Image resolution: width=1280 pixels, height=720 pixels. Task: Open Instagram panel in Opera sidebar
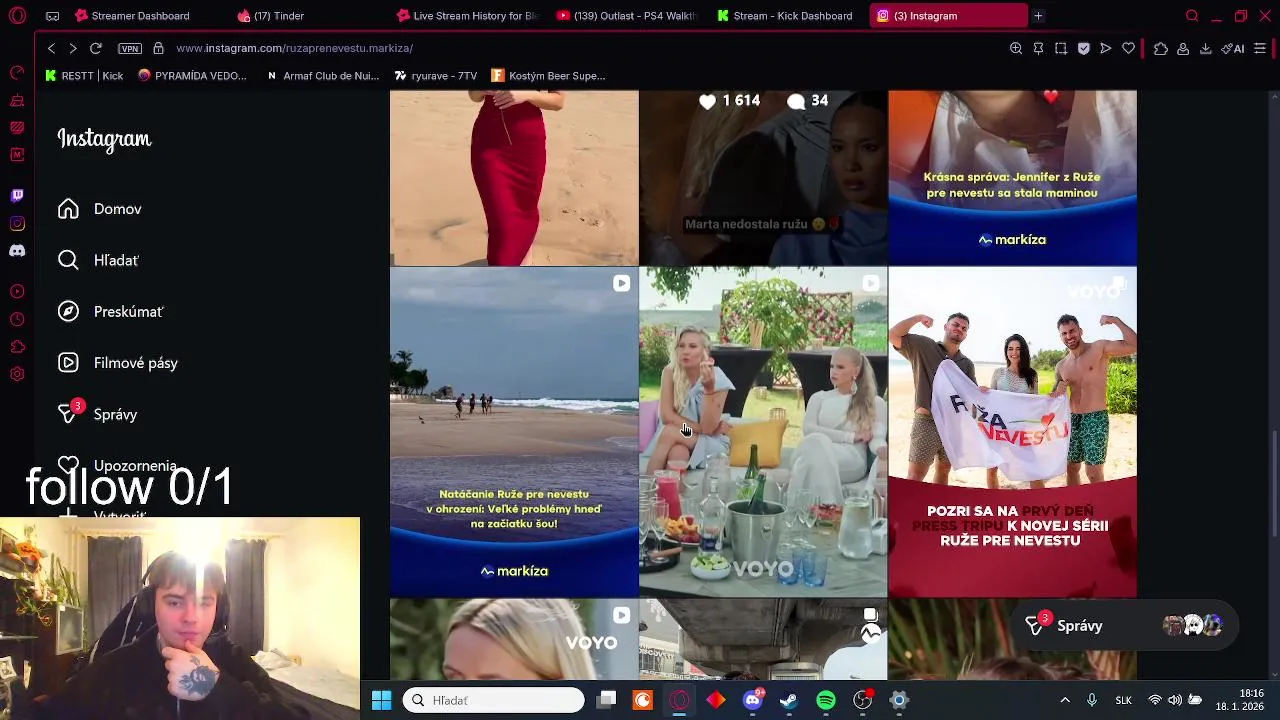17,223
